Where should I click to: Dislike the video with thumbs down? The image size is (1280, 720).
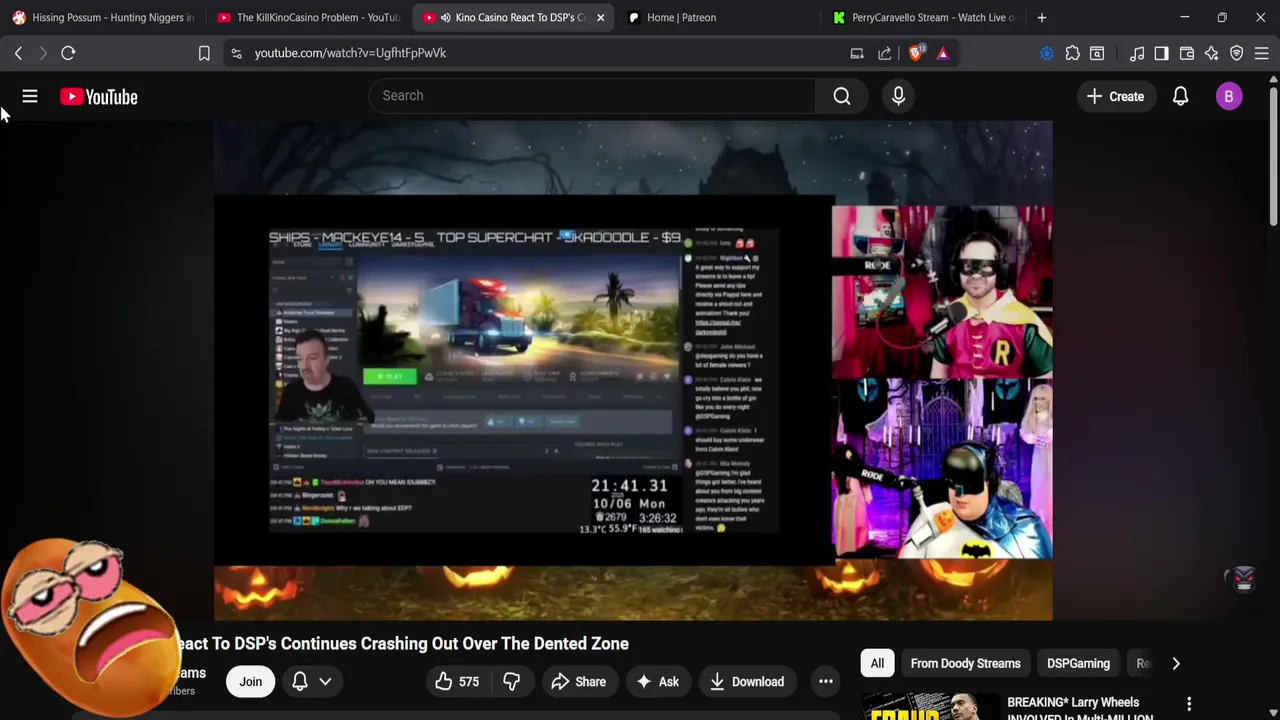tap(511, 682)
